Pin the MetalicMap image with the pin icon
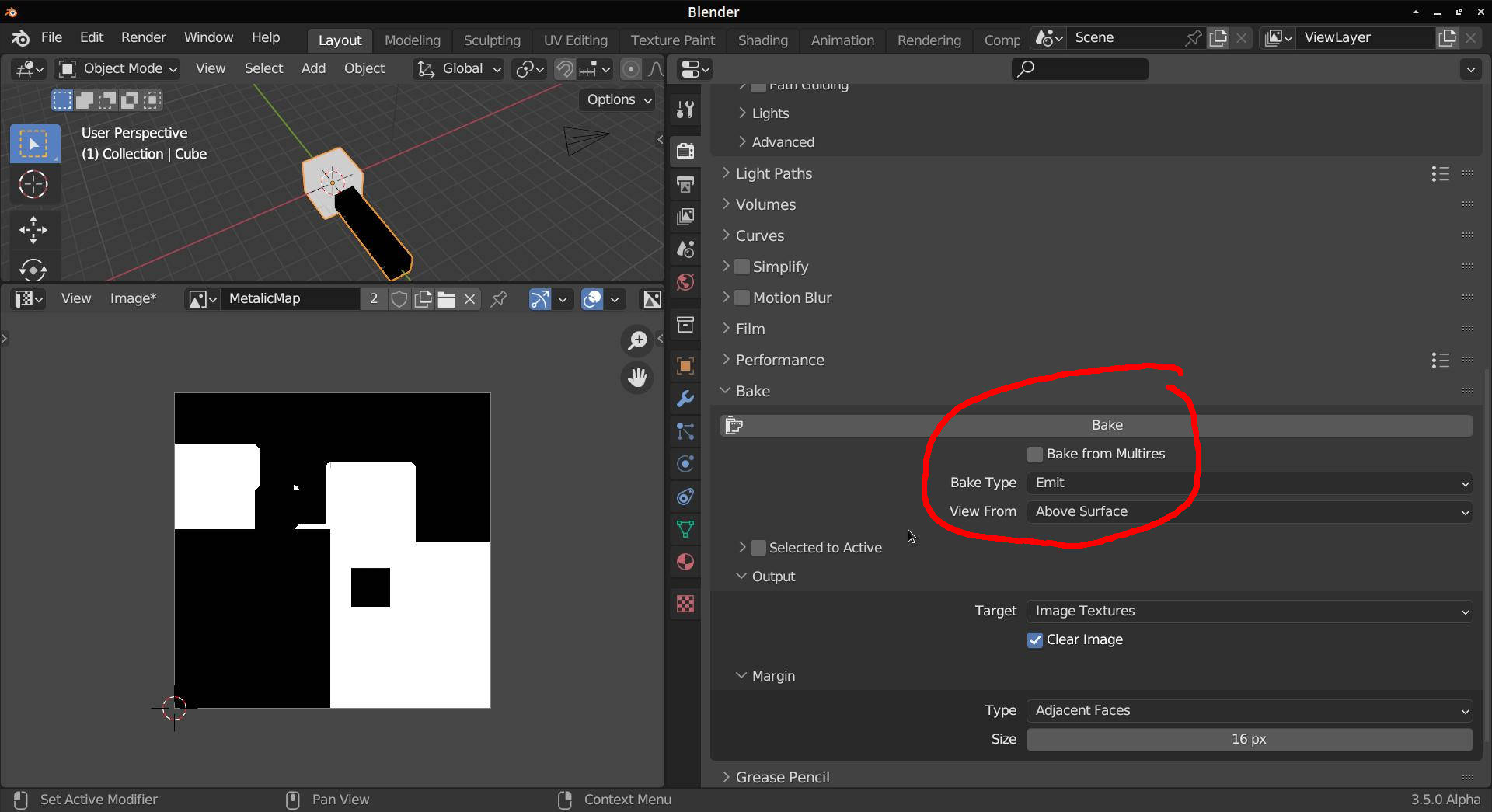This screenshot has width=1492, height=812. tap(498, 298)
